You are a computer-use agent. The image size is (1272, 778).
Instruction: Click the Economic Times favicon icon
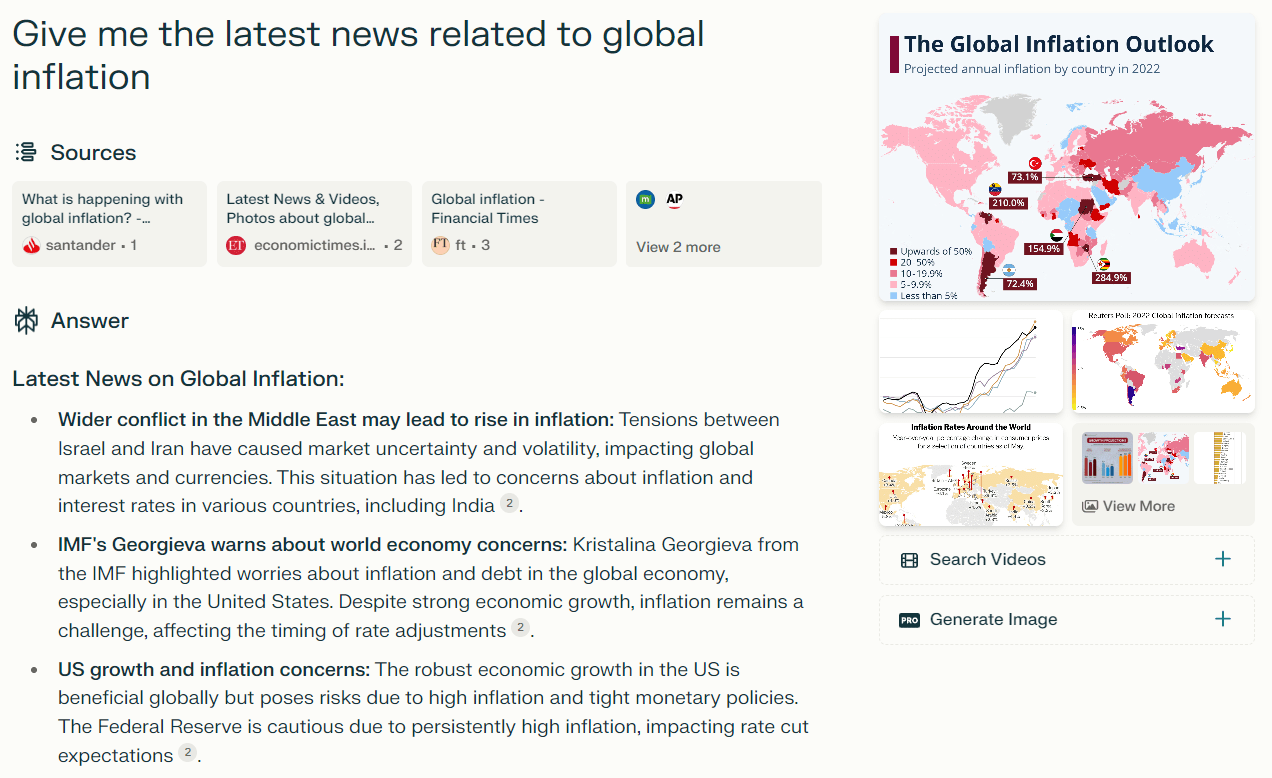tap(236, 245)
